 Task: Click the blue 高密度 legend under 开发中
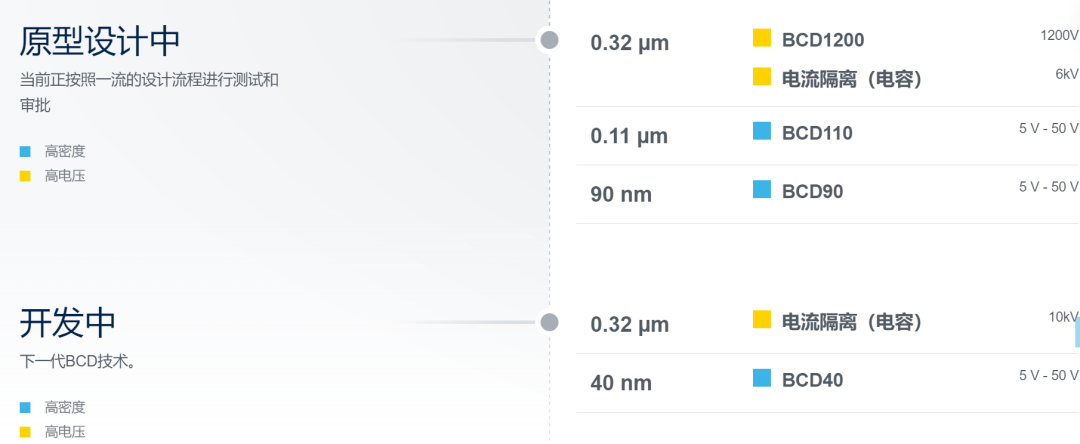[x=52, y=408]
